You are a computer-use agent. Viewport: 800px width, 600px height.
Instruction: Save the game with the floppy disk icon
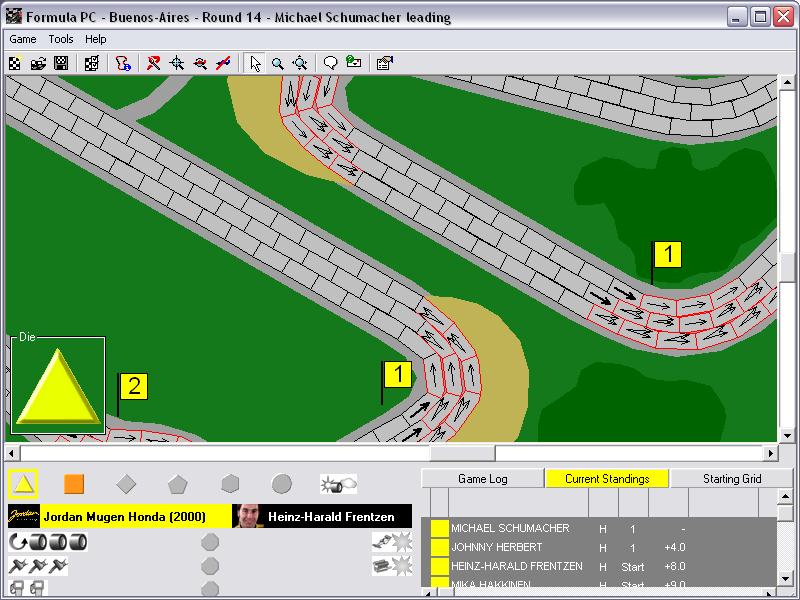click(61, 63)
